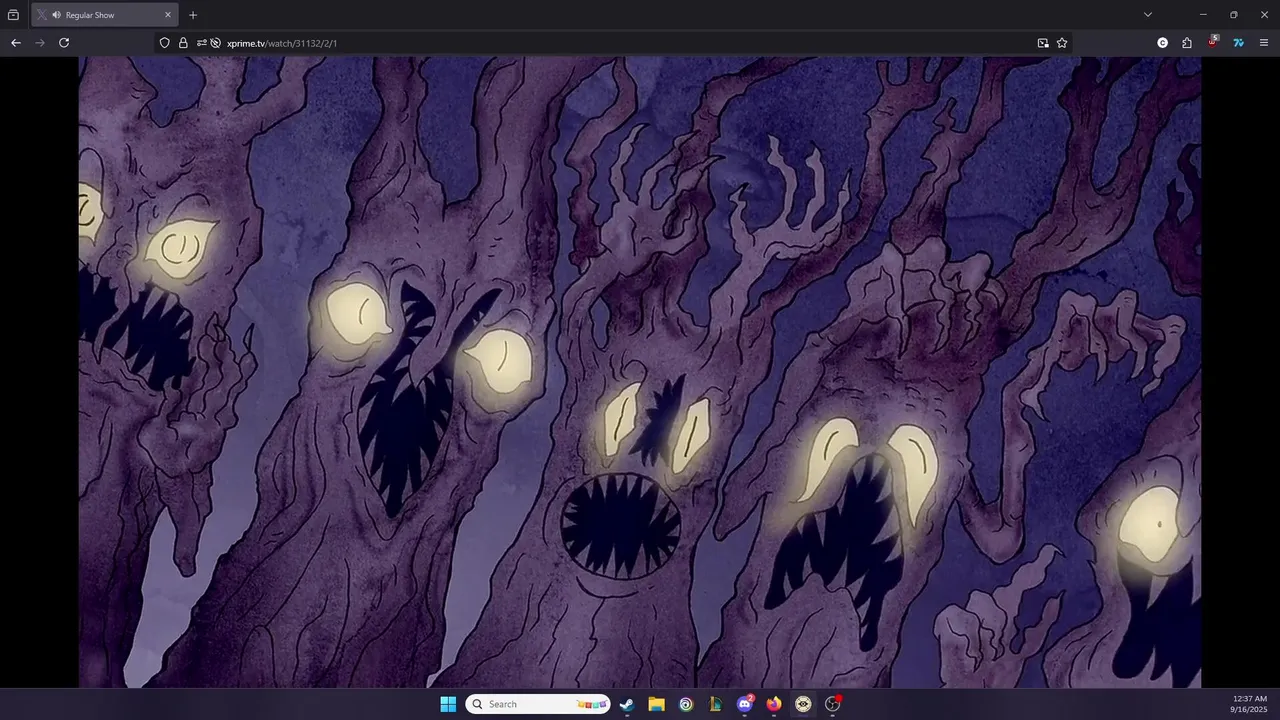Toggle picture-in-picture from address bar

coord(1043,43)
